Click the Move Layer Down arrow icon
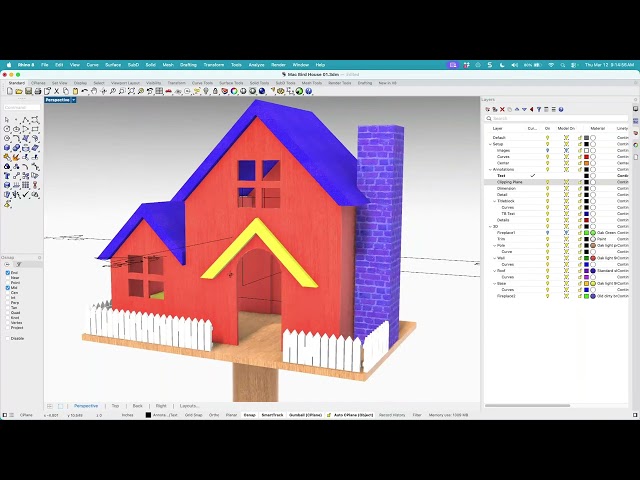Screen dimensions: 640x480 (524, 109)
